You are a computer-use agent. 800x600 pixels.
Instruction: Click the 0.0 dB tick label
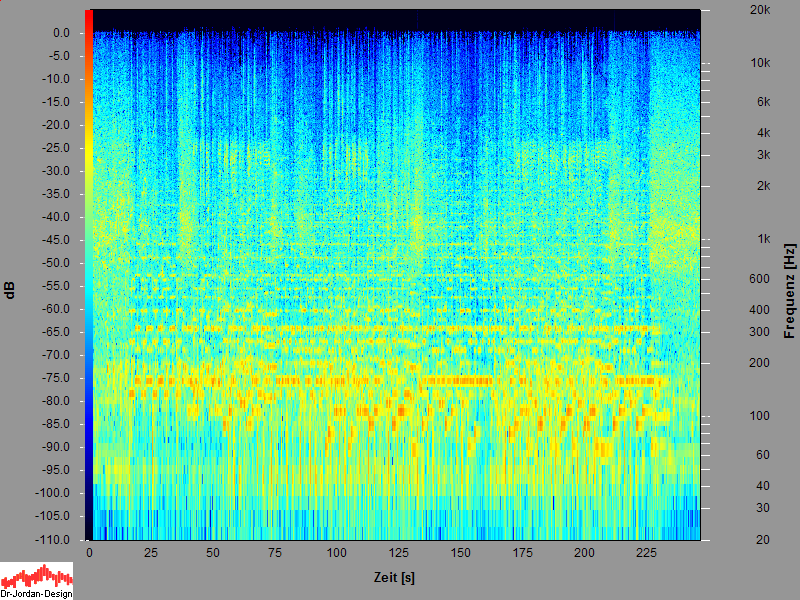pyautogui.click(x=61, y=33)
